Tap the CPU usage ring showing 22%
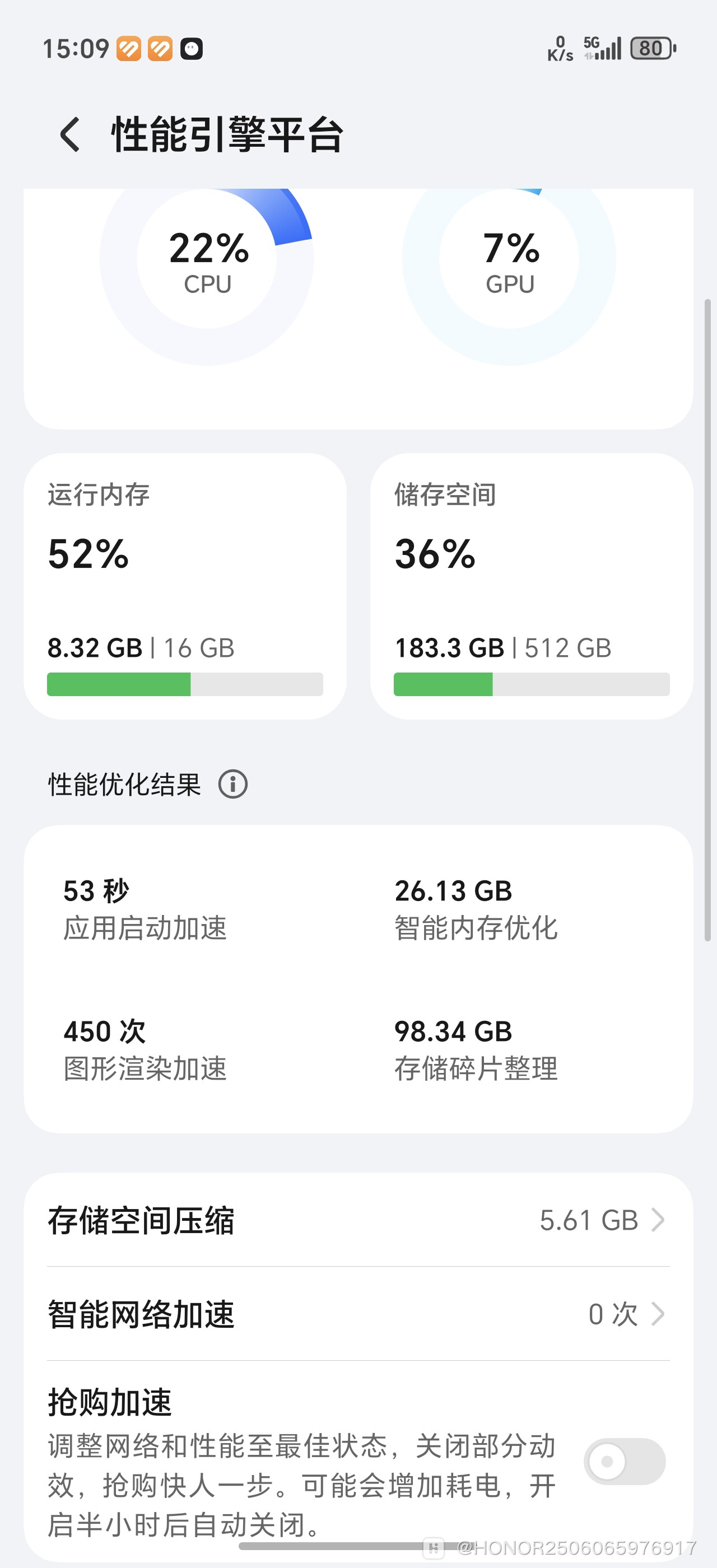Viewport: 717px width, 1568px height. [207, 259]
